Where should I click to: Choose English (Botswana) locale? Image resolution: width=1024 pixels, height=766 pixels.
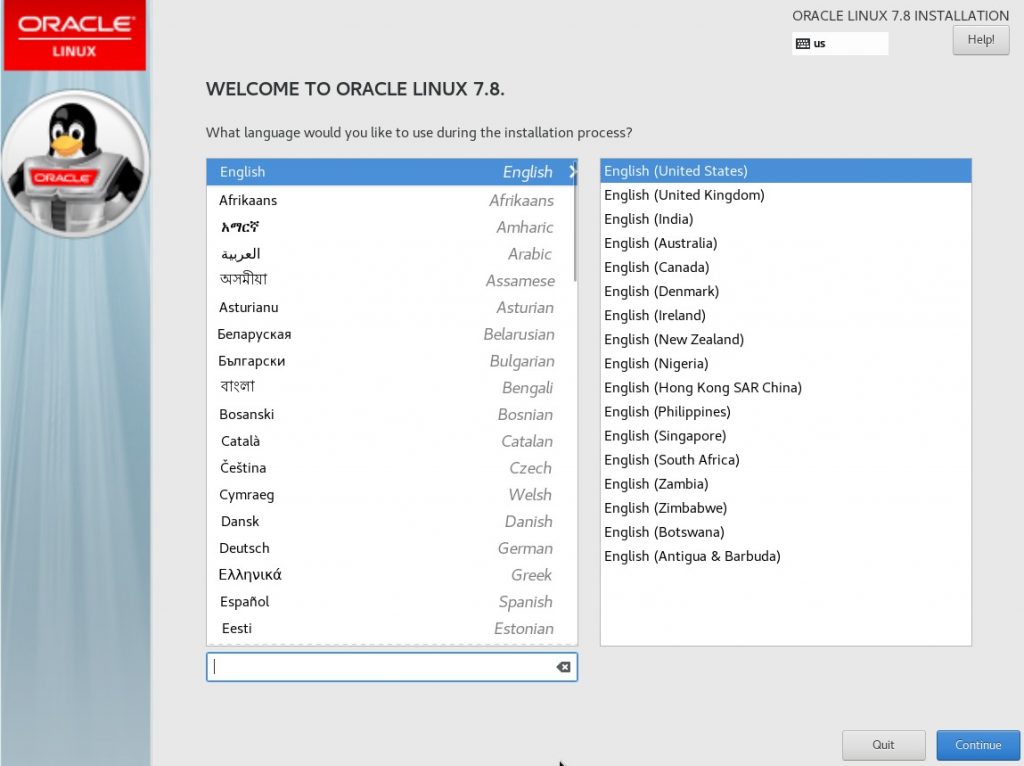point(786,533)
